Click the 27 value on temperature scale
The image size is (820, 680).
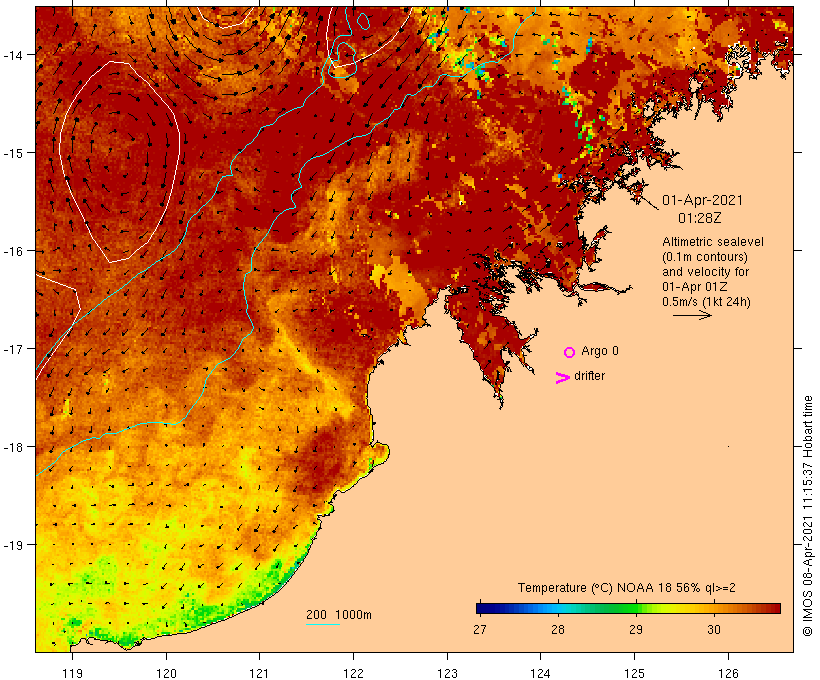tap(480, 629)
